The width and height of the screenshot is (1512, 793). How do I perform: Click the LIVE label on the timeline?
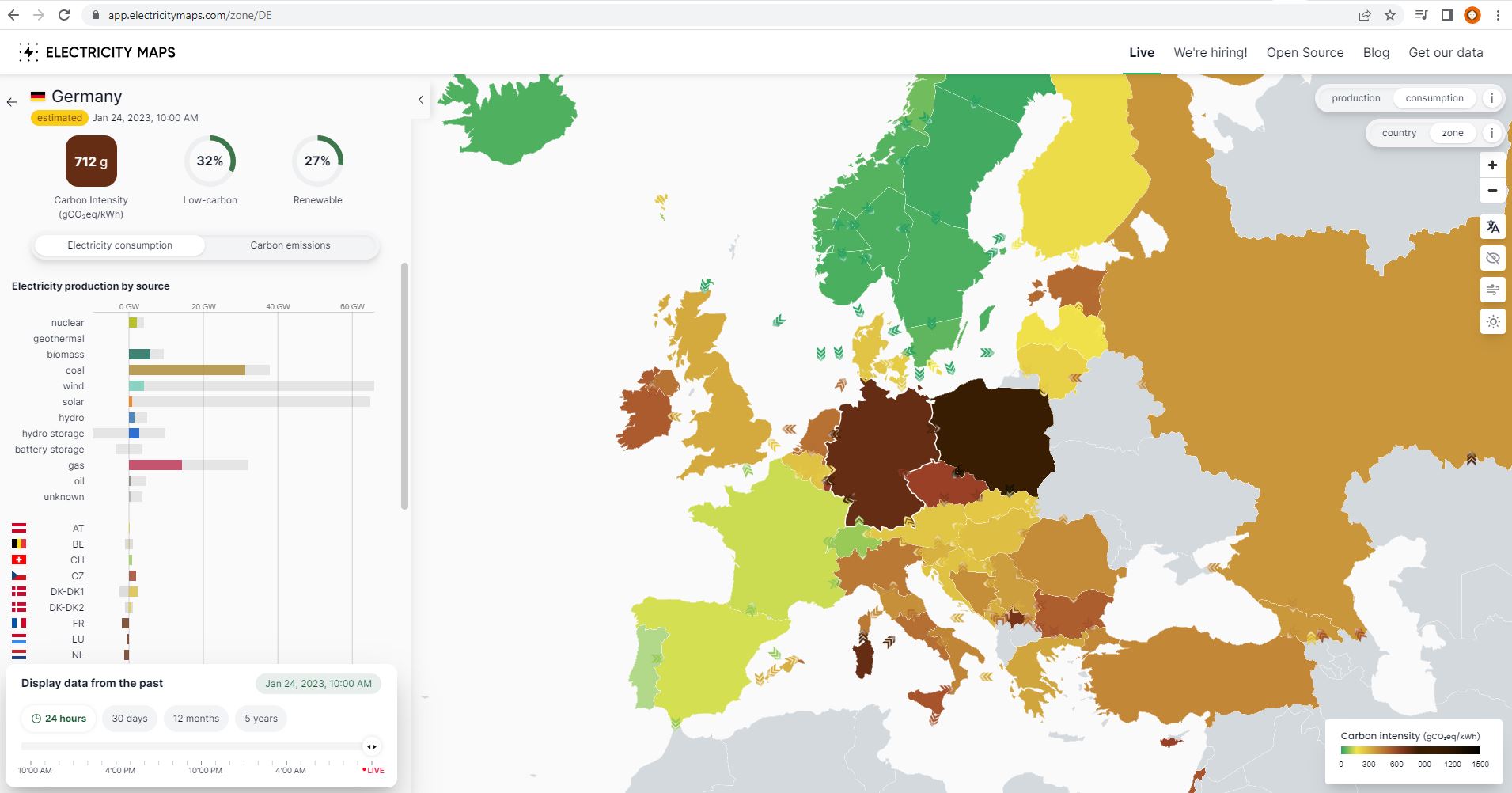coord(373,770)
